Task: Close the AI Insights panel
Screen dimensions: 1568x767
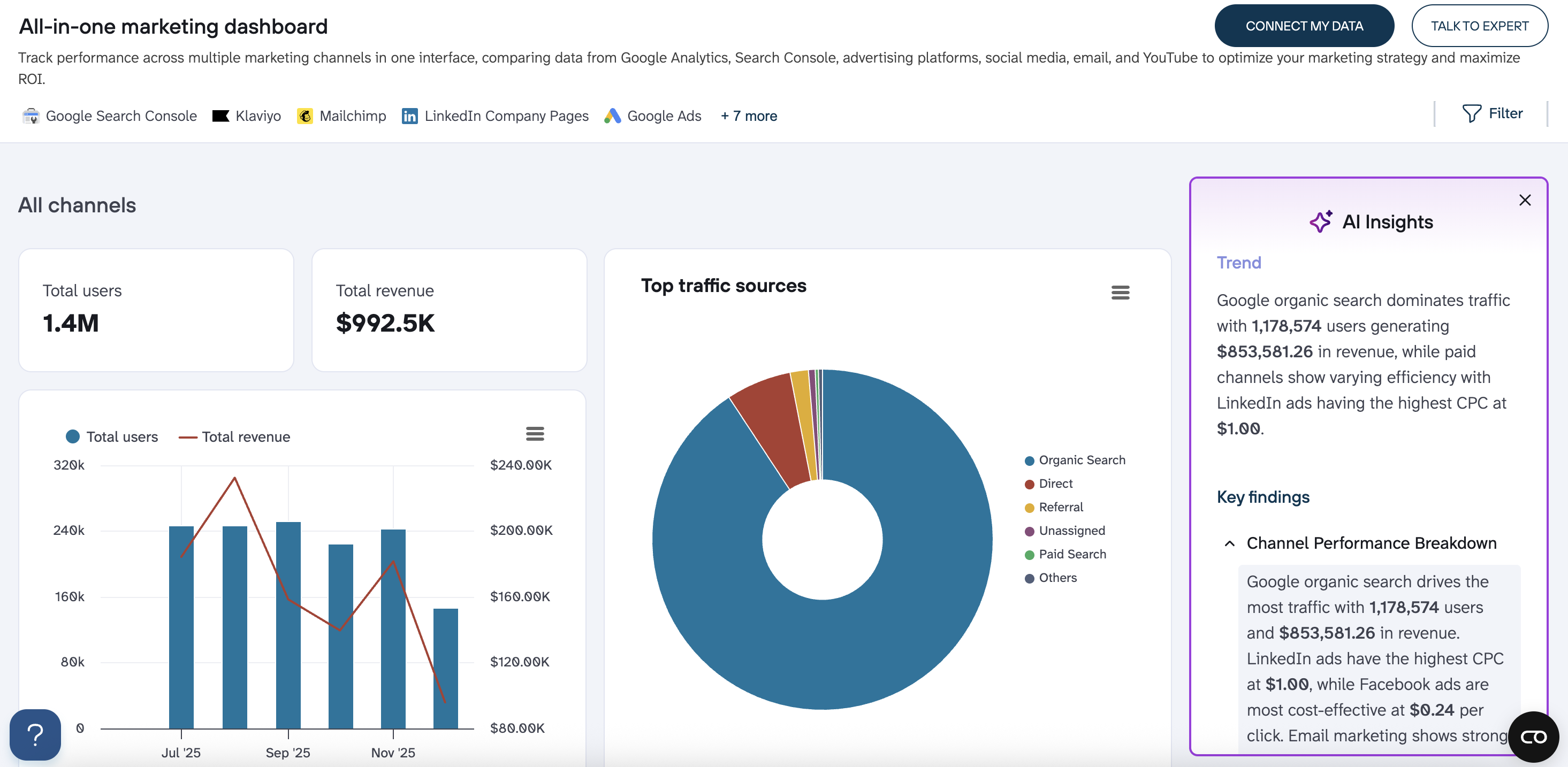Action: pyautogui.click(x=1525, y=200)
